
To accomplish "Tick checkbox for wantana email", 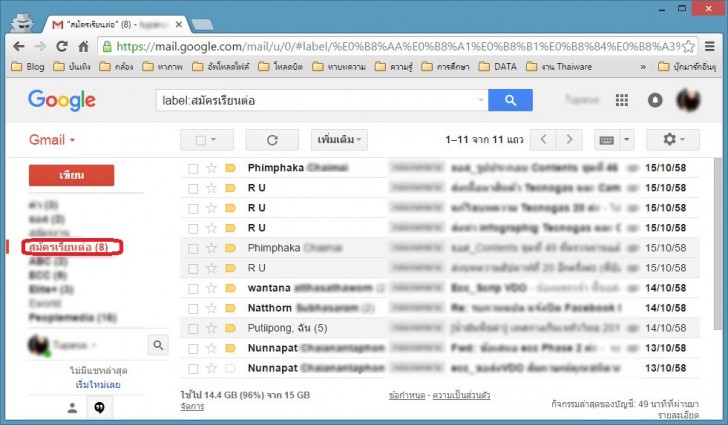I will [x=193, y=288].
